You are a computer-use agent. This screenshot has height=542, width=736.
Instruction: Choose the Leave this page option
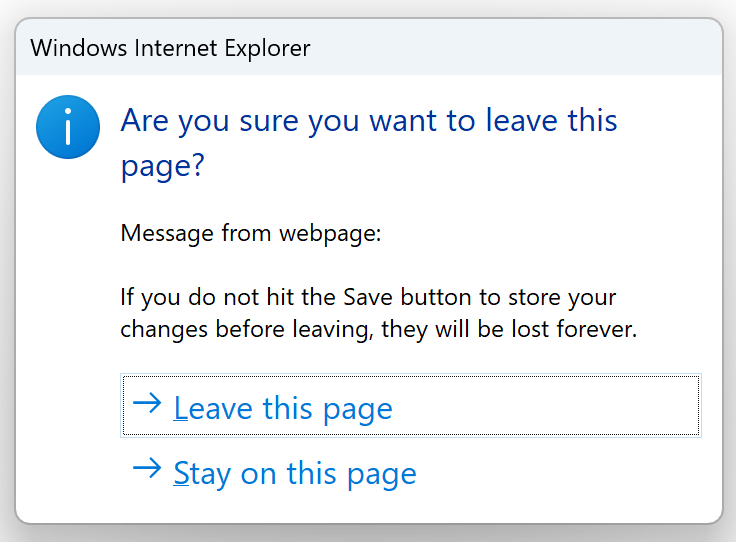pyautogui.click(x=283, y=408)
